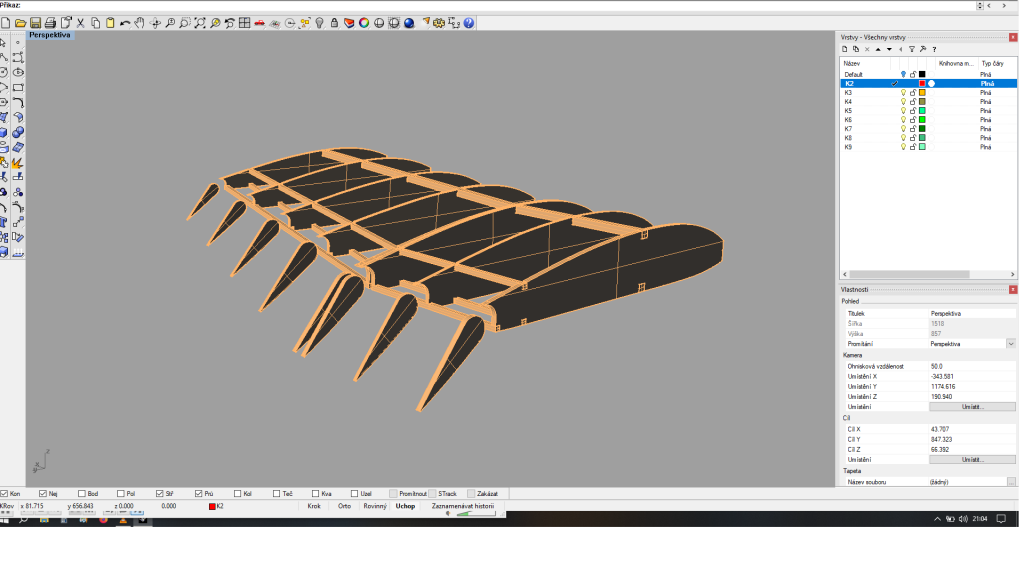The image size is (1024, 576).
Task: Open the Help question mark icon
Action: coord(468,22)
